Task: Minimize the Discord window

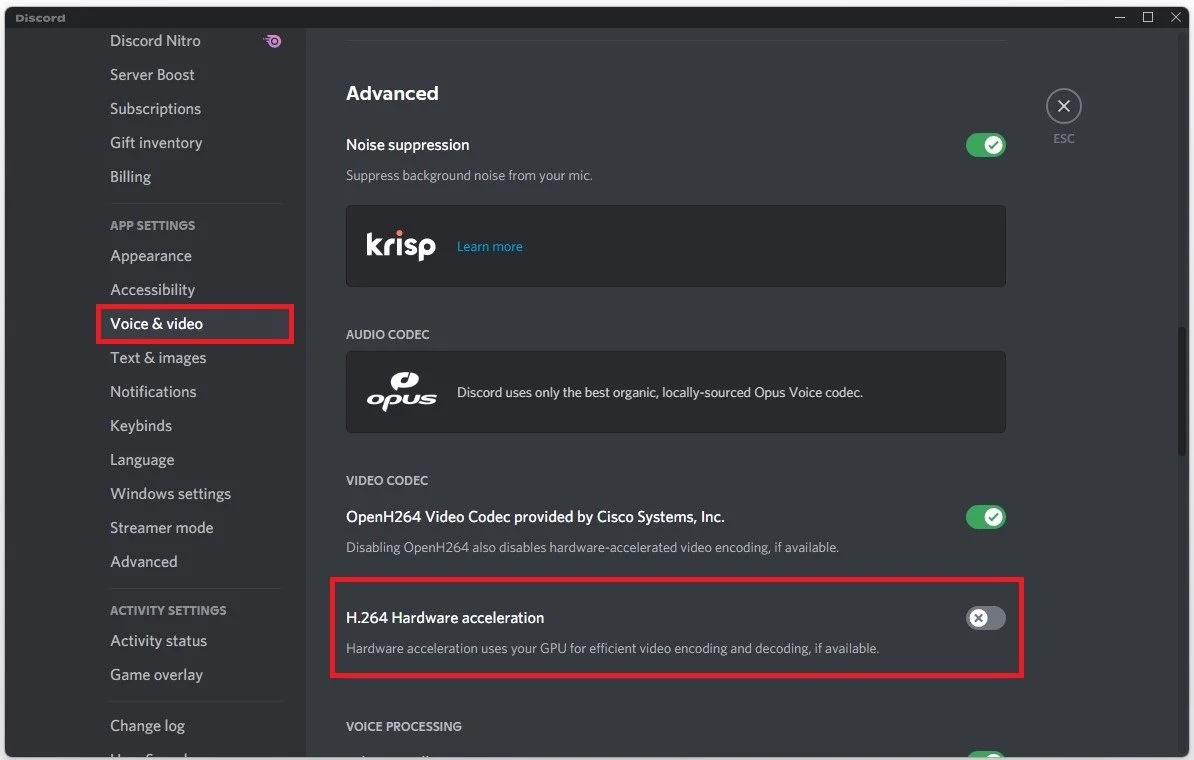Action: pyautogui.click(x=1119, y=17)
